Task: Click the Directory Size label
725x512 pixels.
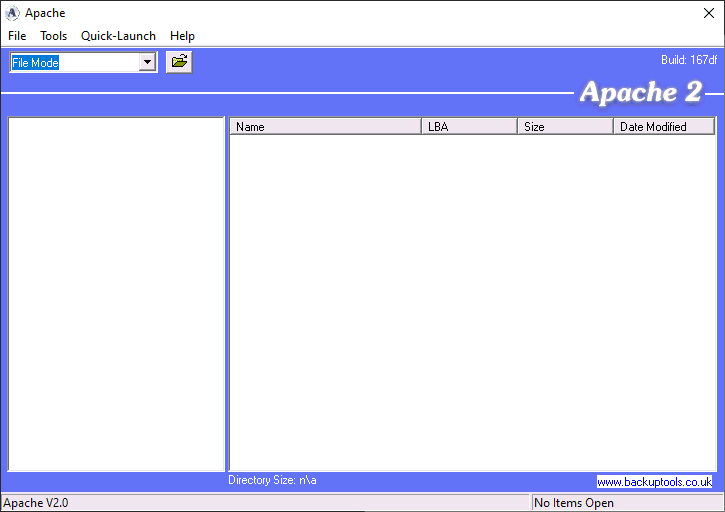Action: click(272, 480)
